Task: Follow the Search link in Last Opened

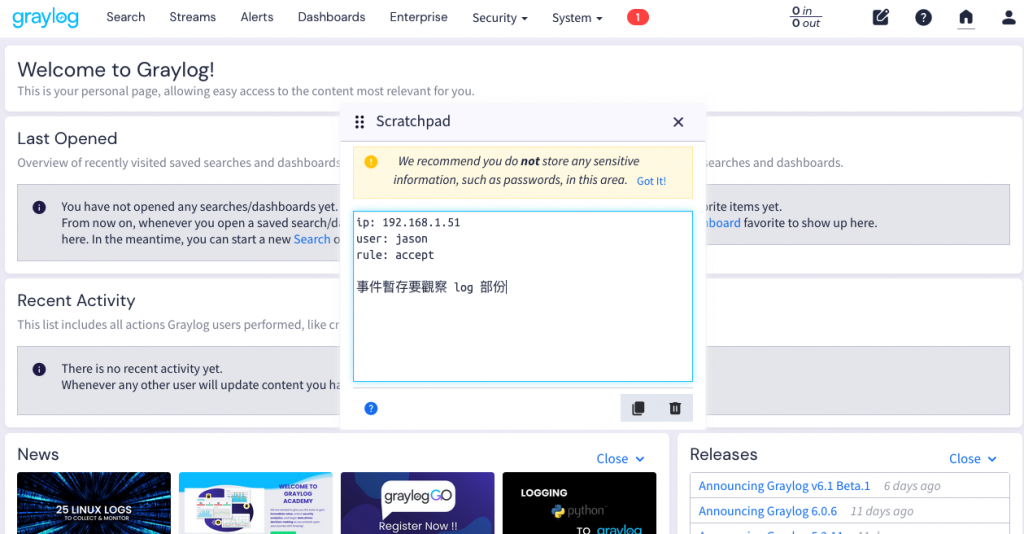Action: 312,239
